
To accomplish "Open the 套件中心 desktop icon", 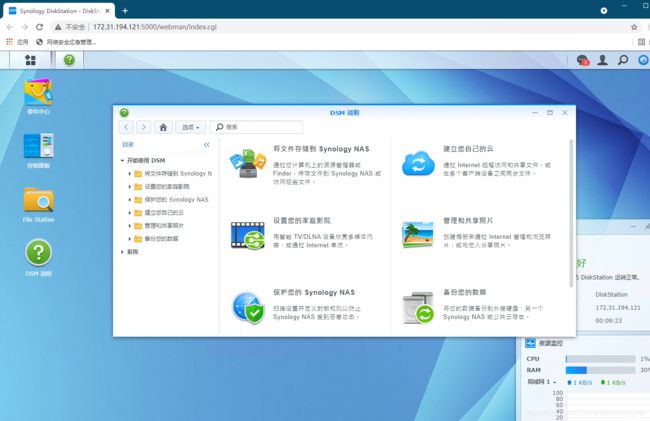I will click(x=38, y=92).
